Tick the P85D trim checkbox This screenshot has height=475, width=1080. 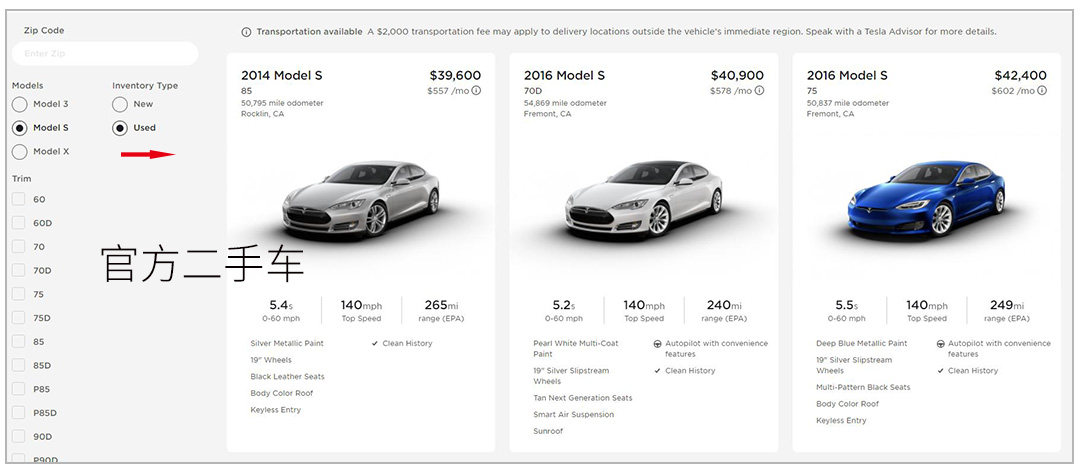(x=19, y=412)
